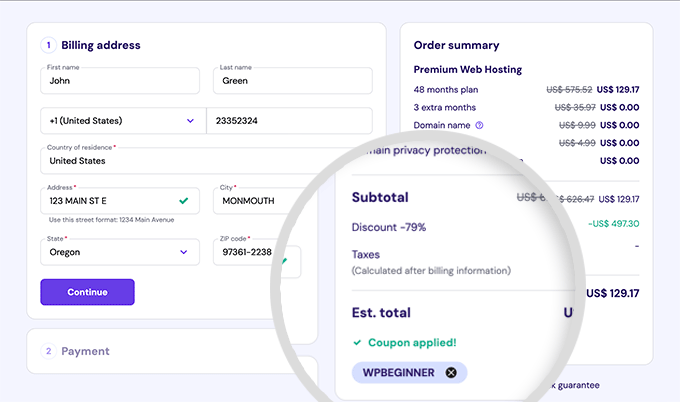Click the step 1 circle icon
680x402 pixels.
point(49,45)
